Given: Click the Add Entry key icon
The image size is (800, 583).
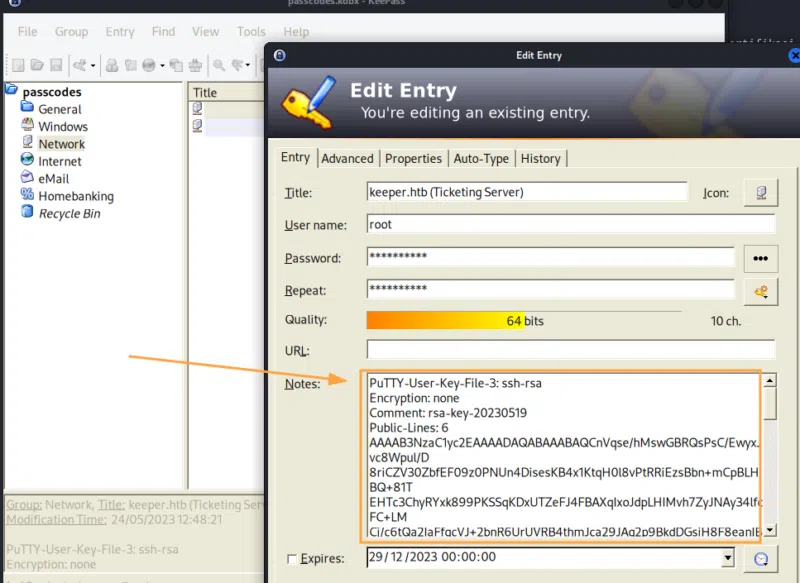Looking at the screenshot, I should point(80,65).
